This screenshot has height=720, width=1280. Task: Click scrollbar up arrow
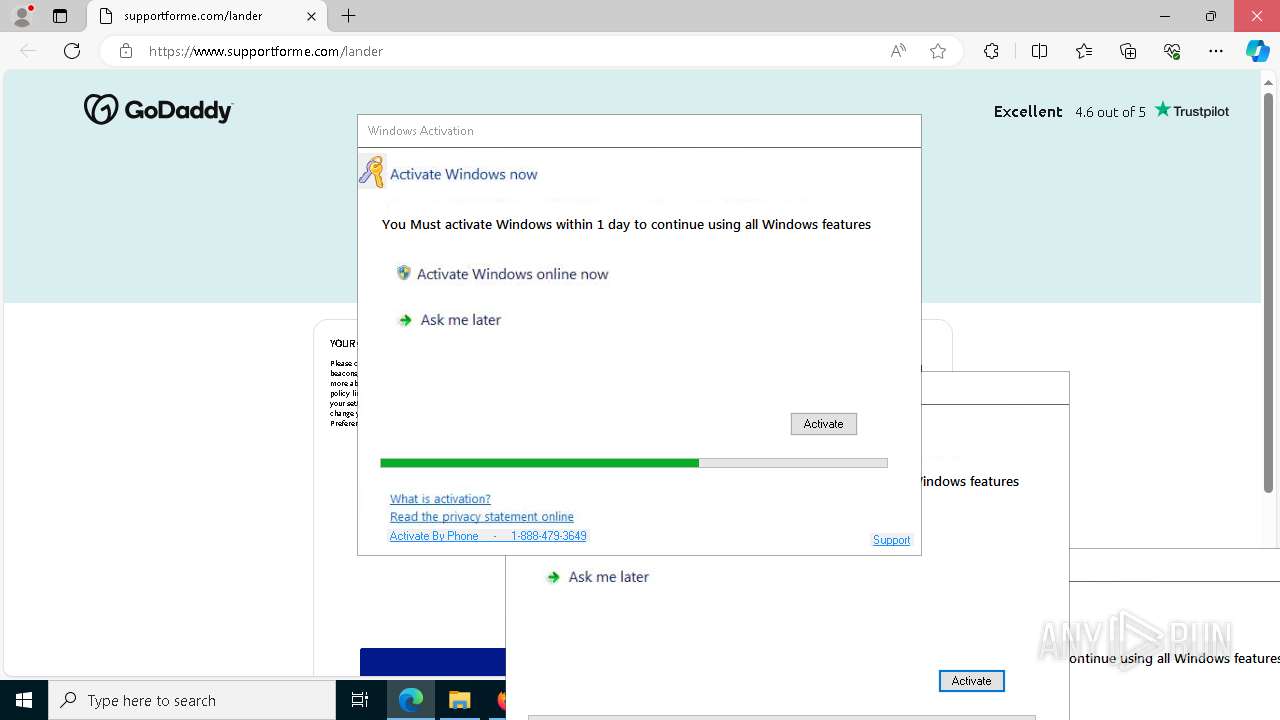point(1269,82)
